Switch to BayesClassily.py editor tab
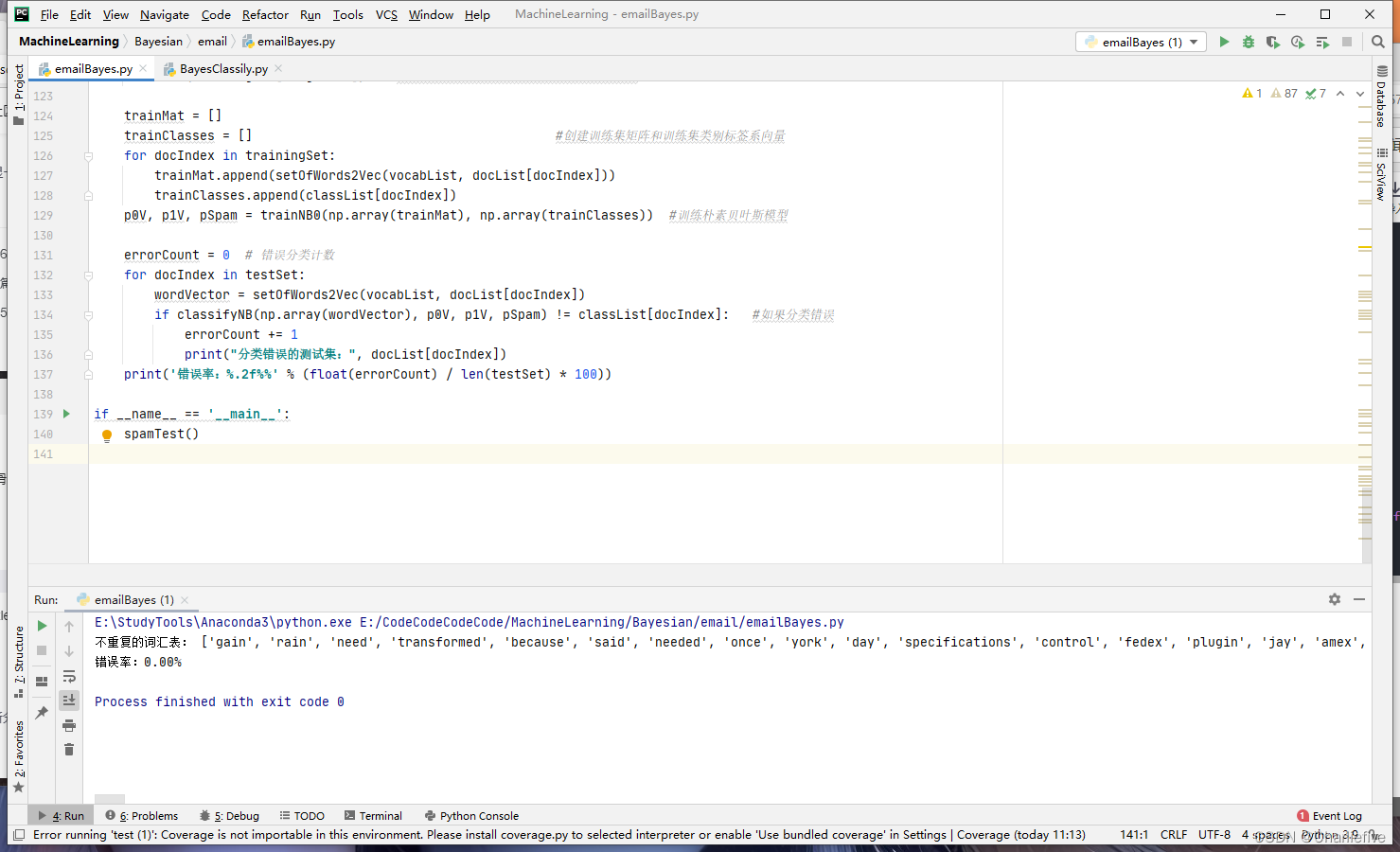The image size is (1400, 852). tap(223, 68)
